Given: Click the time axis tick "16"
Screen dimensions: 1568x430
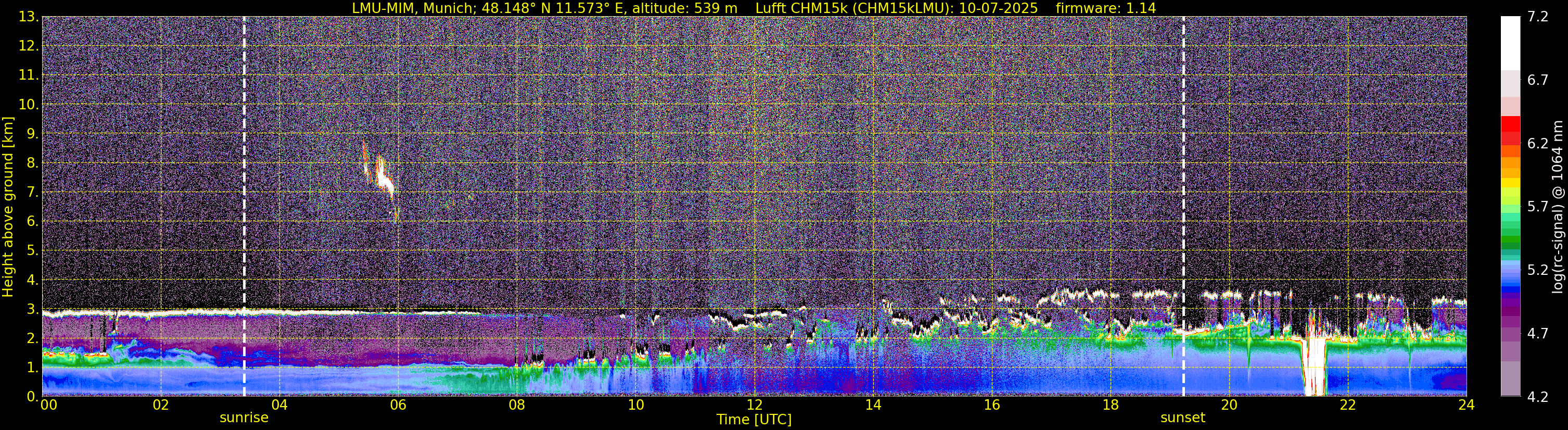Looking at the screenshot, I should point(991,405).
